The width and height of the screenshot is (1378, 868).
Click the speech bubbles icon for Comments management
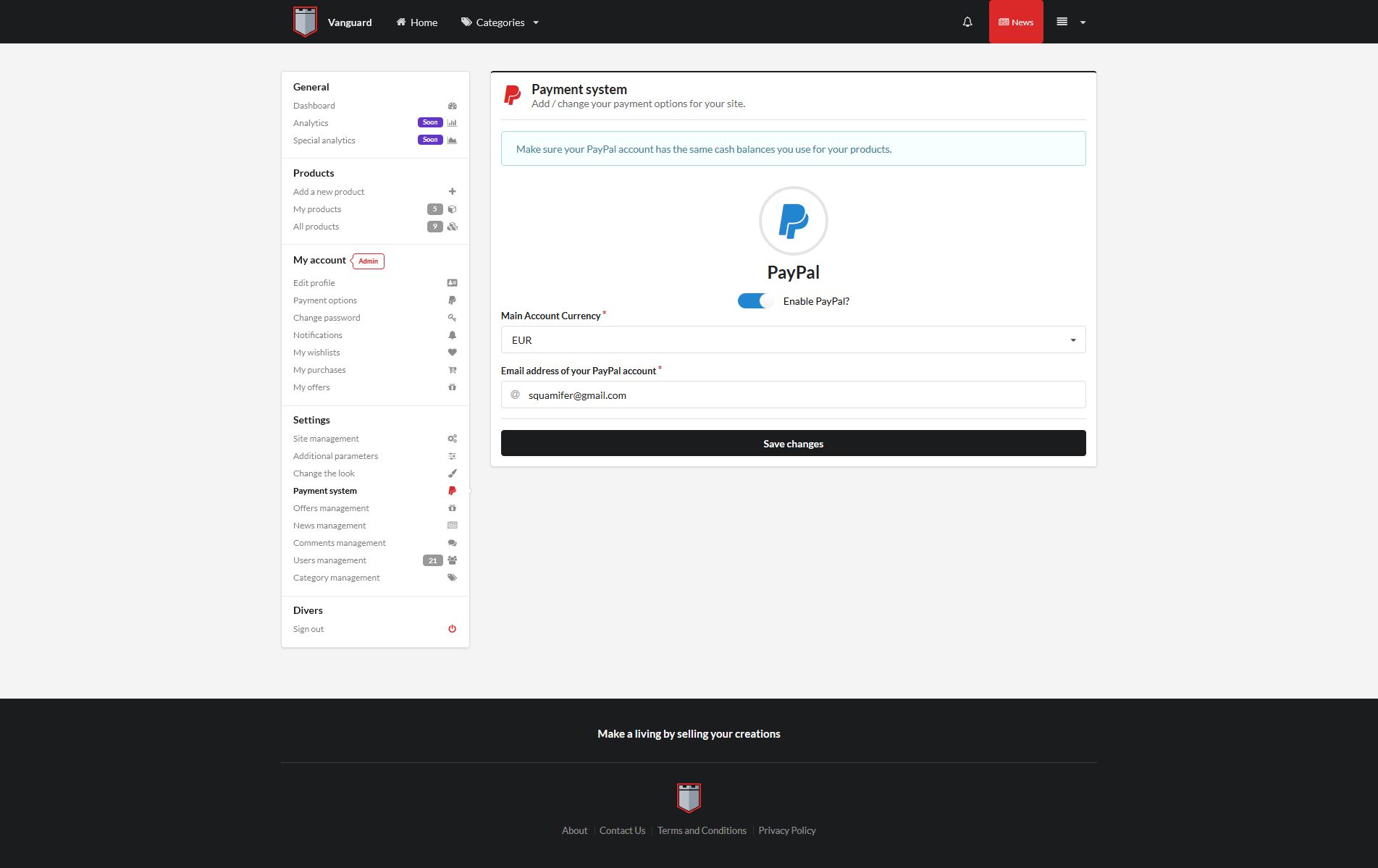[452, 543]
